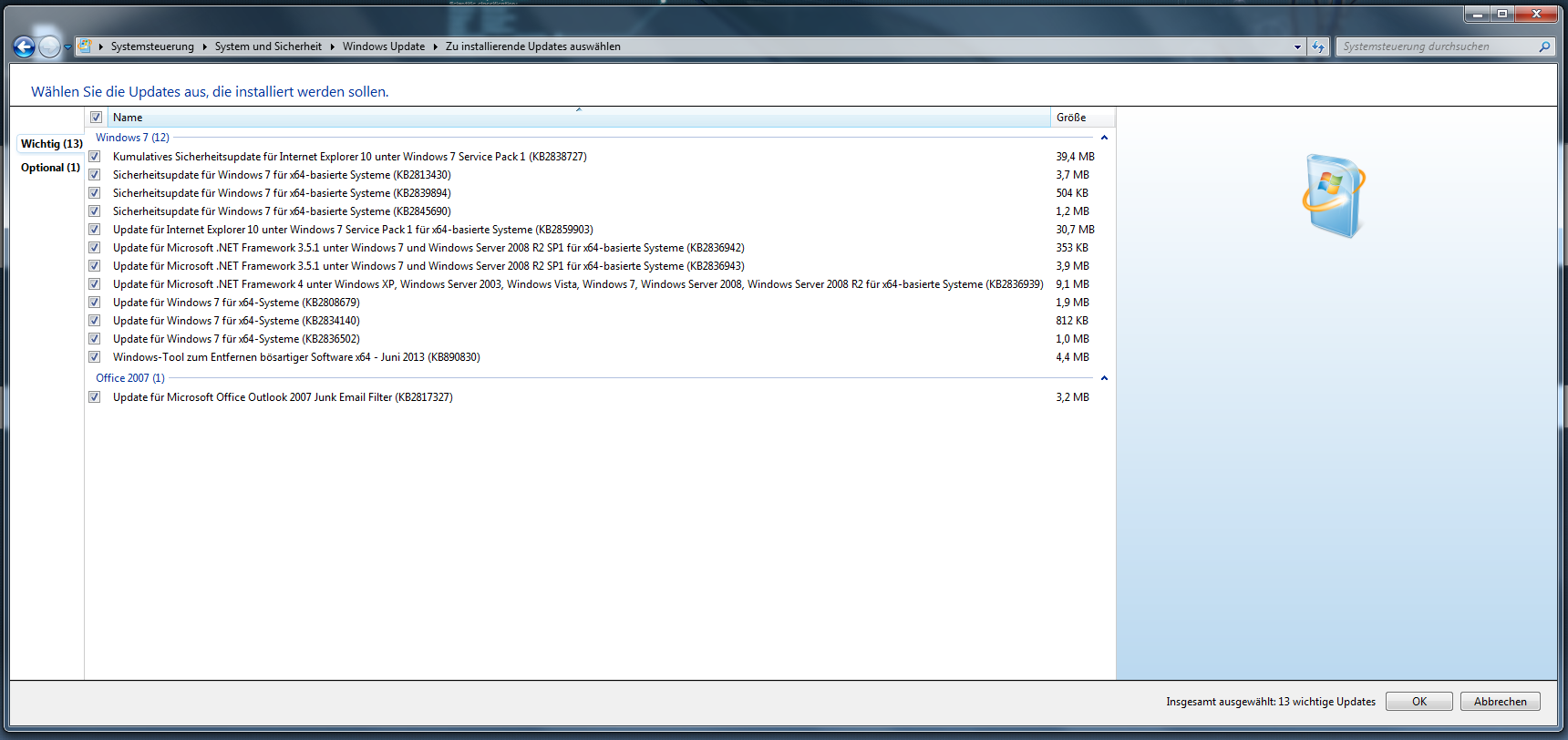Sort by the Name column header
The width and height of the screenshot is (1568, 740).
point(579,118)
